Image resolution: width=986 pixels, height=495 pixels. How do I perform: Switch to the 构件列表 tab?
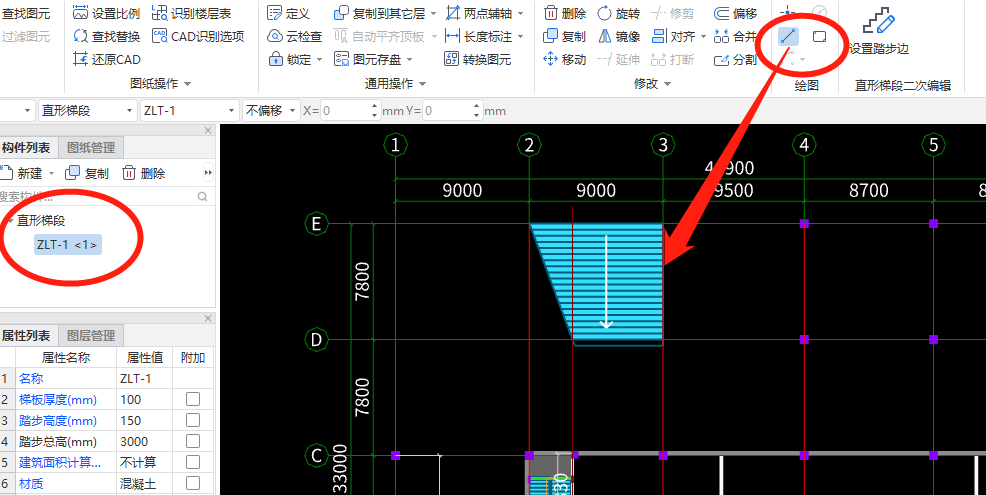coord(26,148)
